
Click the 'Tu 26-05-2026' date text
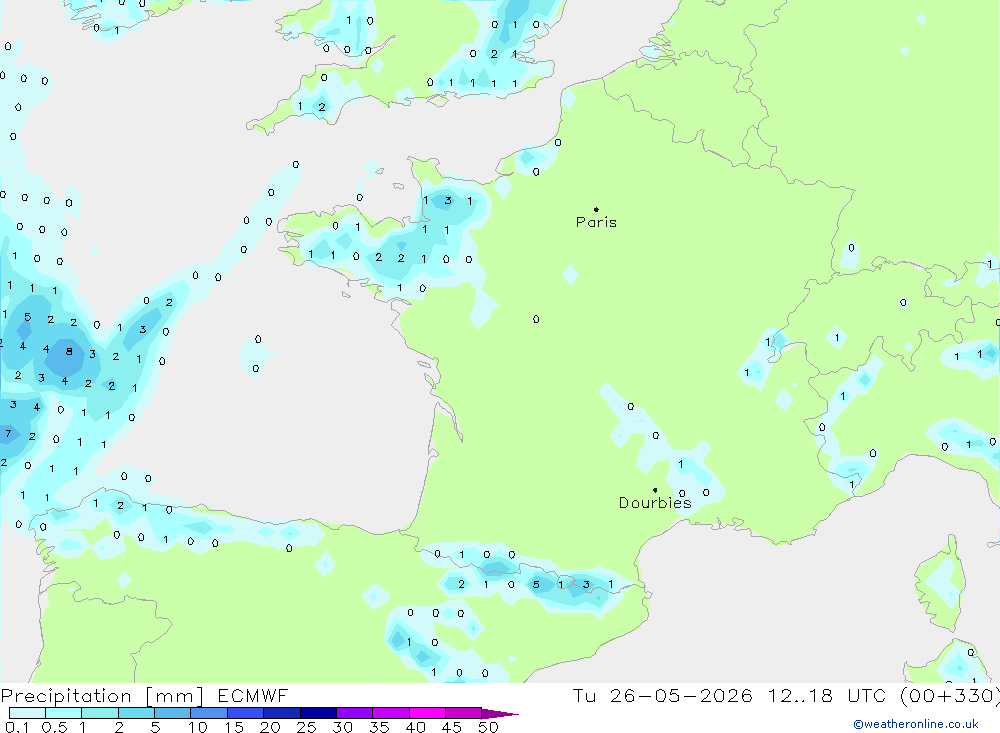pyautogui.click(x=663, y=695)
